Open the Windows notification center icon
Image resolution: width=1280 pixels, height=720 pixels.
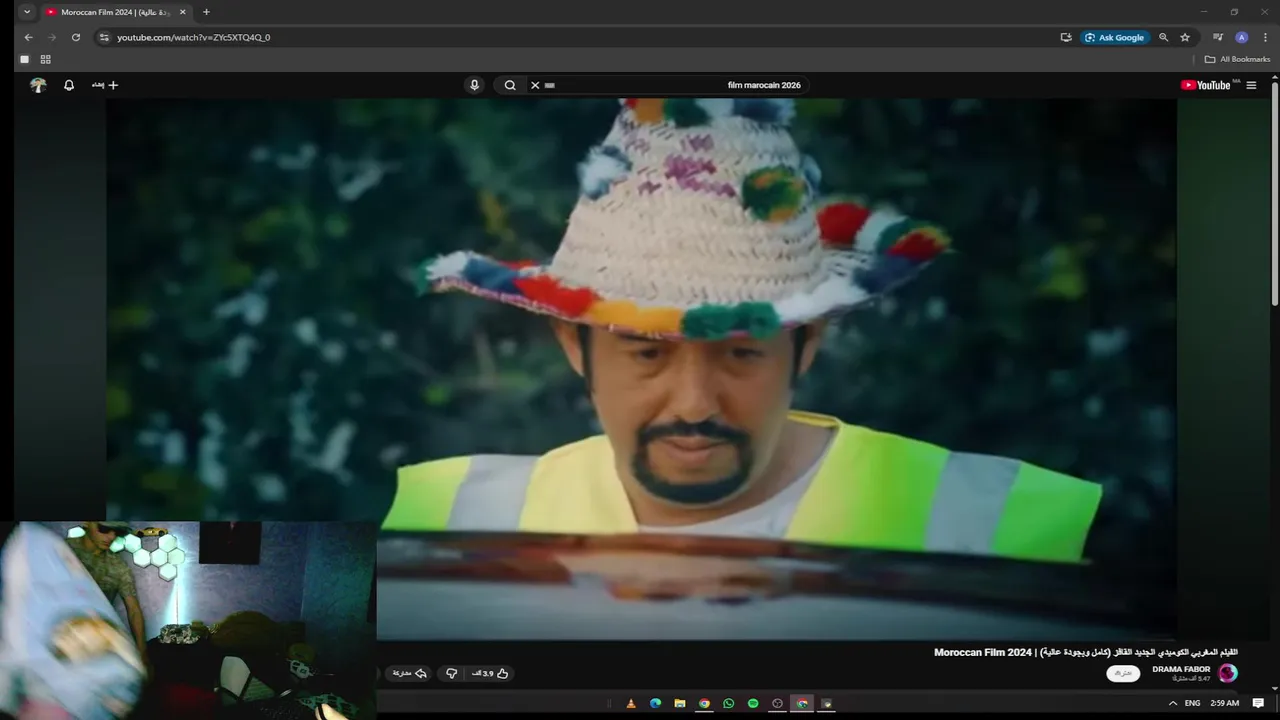(1258, 704)
